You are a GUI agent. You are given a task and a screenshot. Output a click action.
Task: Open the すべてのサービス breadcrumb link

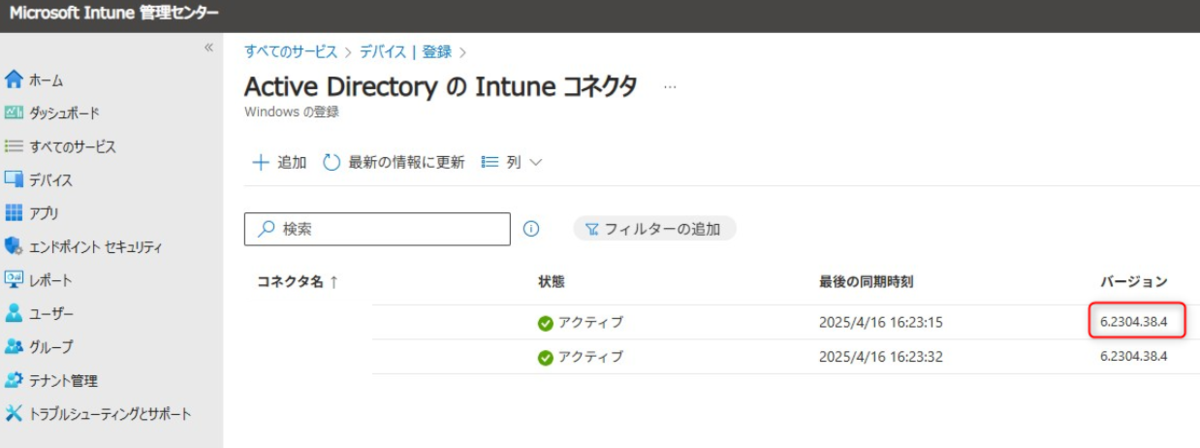291,51
